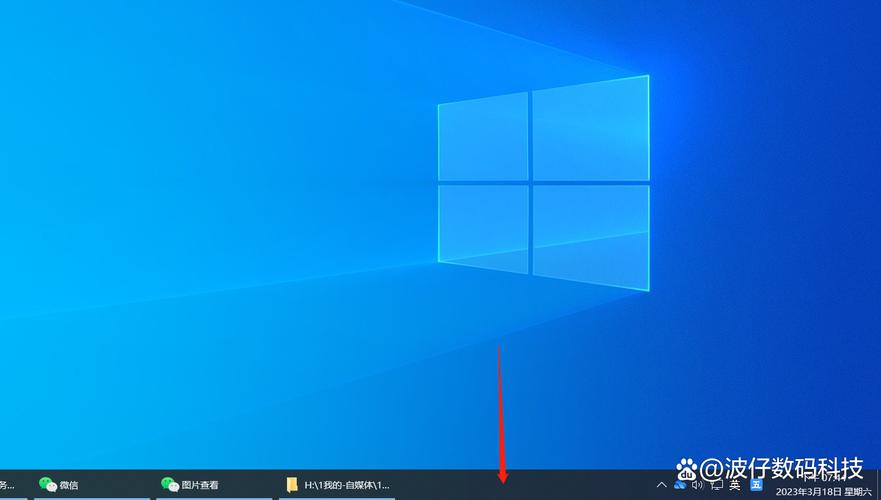The height and width of the screenshot is (500, 881).
Task: Click the green WeChat icon beside 微信
Action: click(47, 485)
